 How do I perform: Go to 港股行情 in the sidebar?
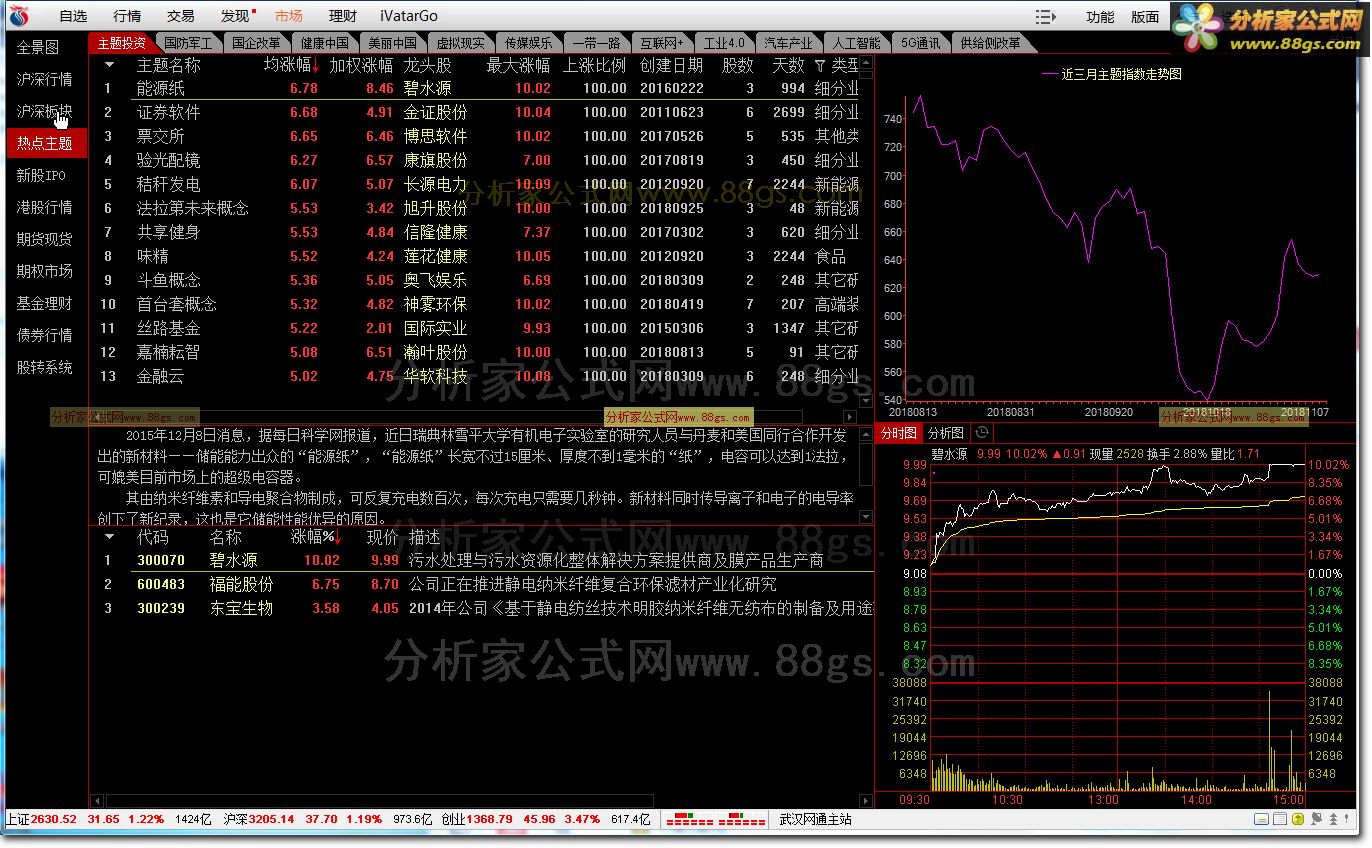[x=44, y=207]
